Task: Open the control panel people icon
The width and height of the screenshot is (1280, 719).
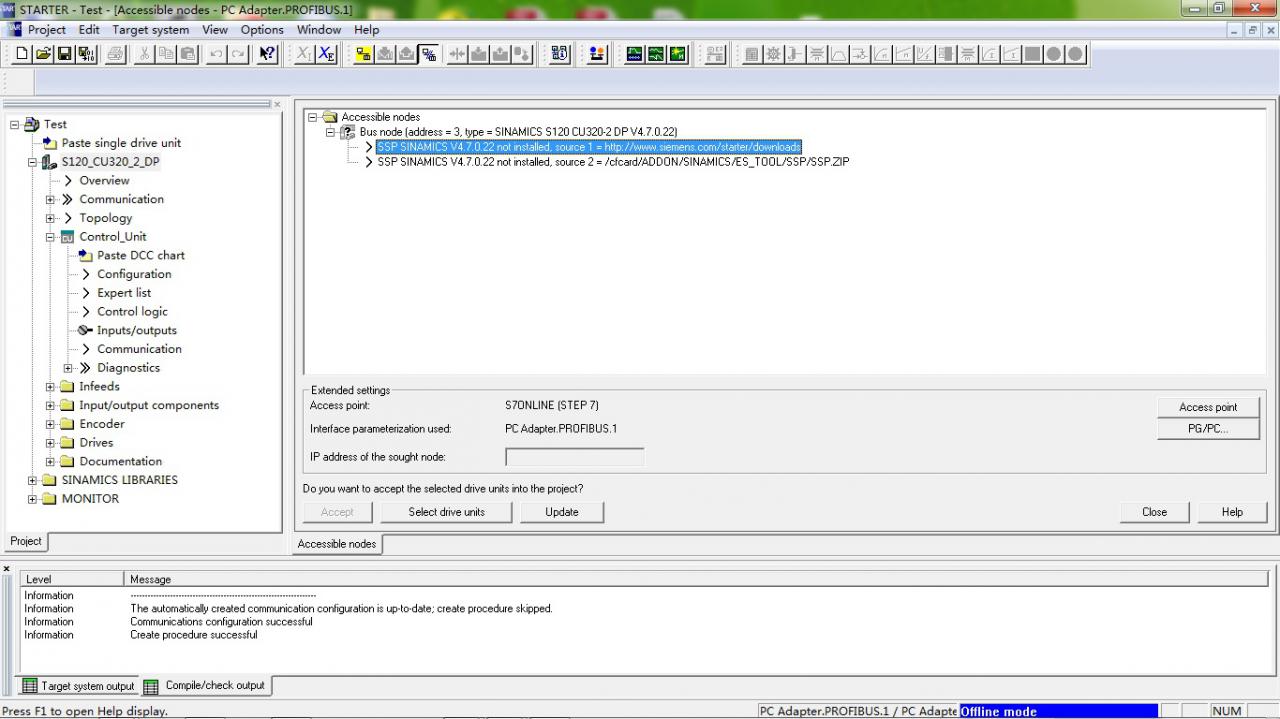Action: point(597,54)
